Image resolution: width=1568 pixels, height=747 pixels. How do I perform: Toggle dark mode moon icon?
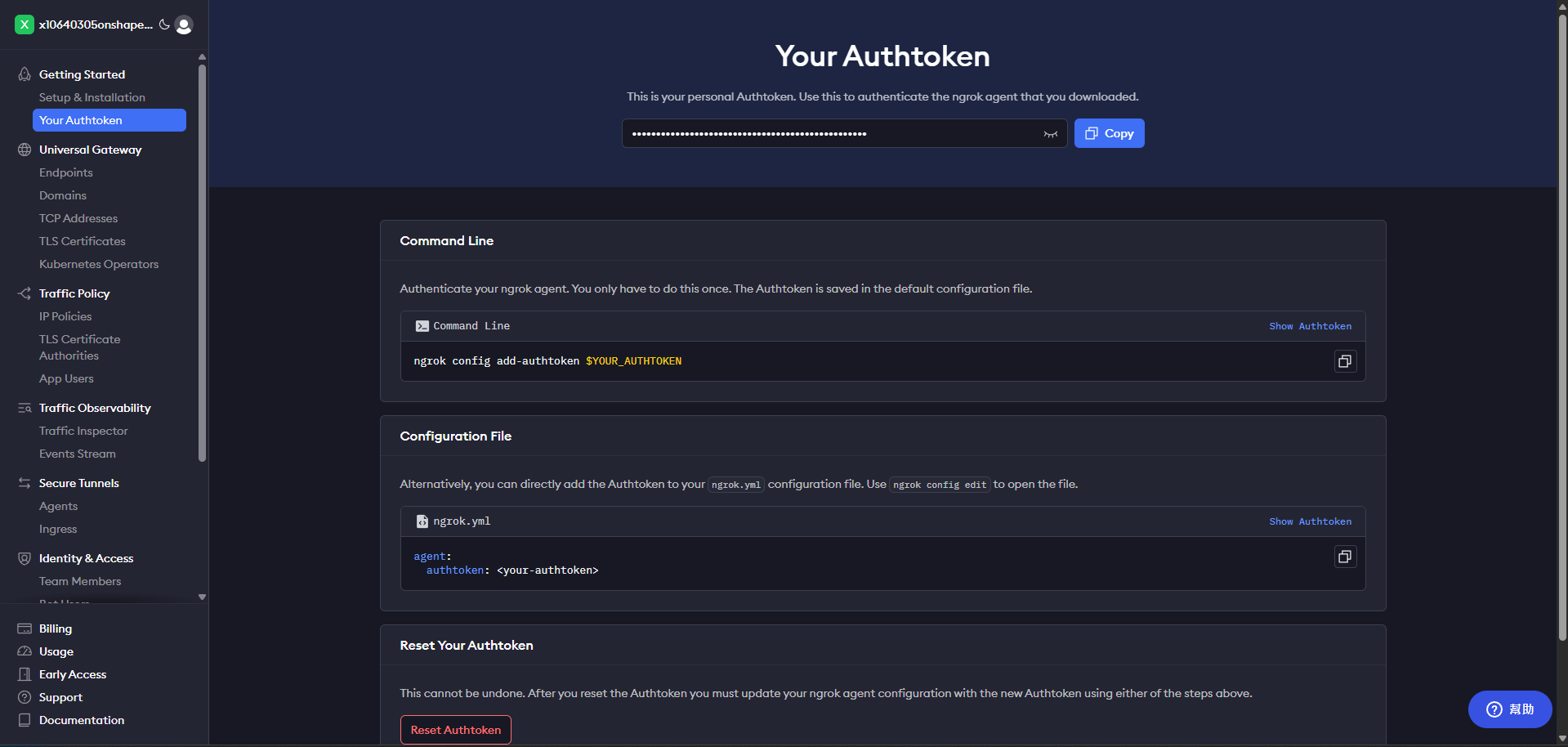164,25
